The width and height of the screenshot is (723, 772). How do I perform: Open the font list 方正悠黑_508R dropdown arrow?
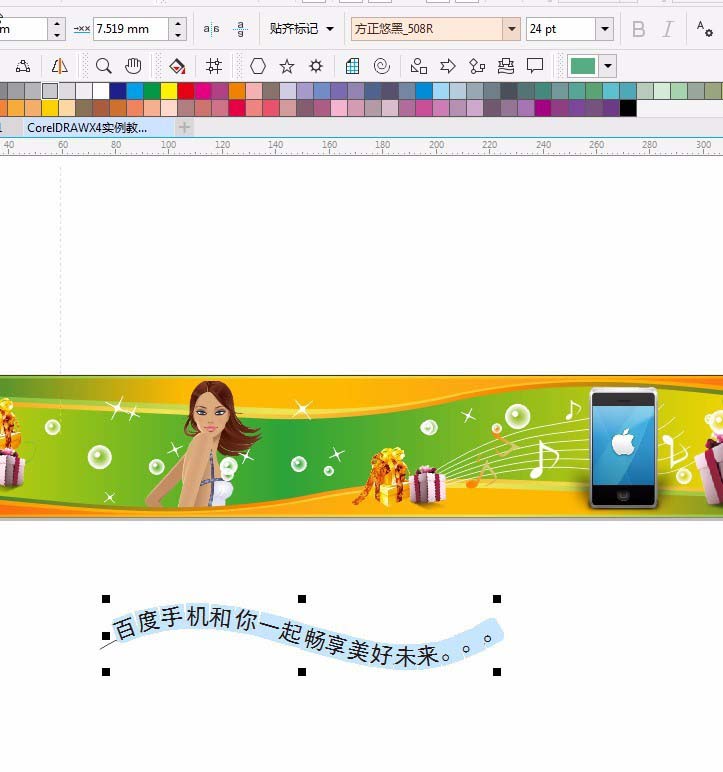pyautogui.click(x=512, y=29)
